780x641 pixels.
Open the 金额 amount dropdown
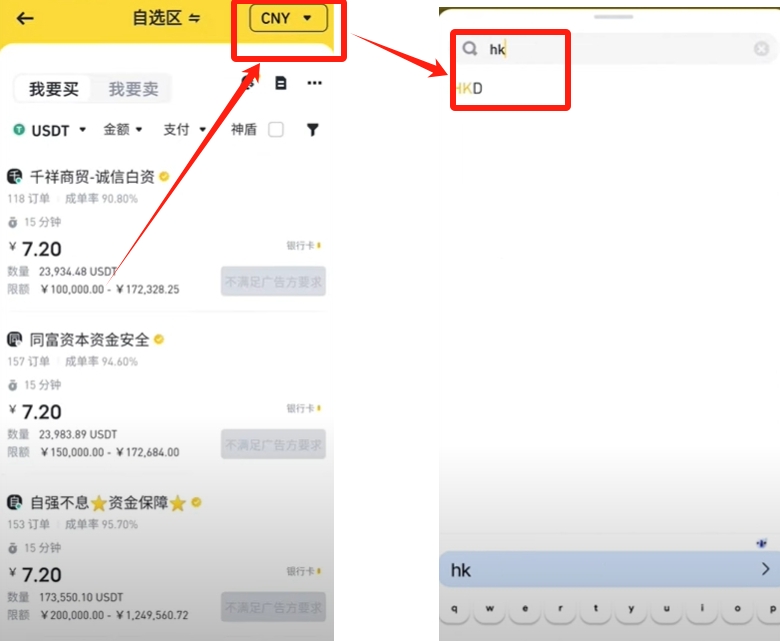123,130
